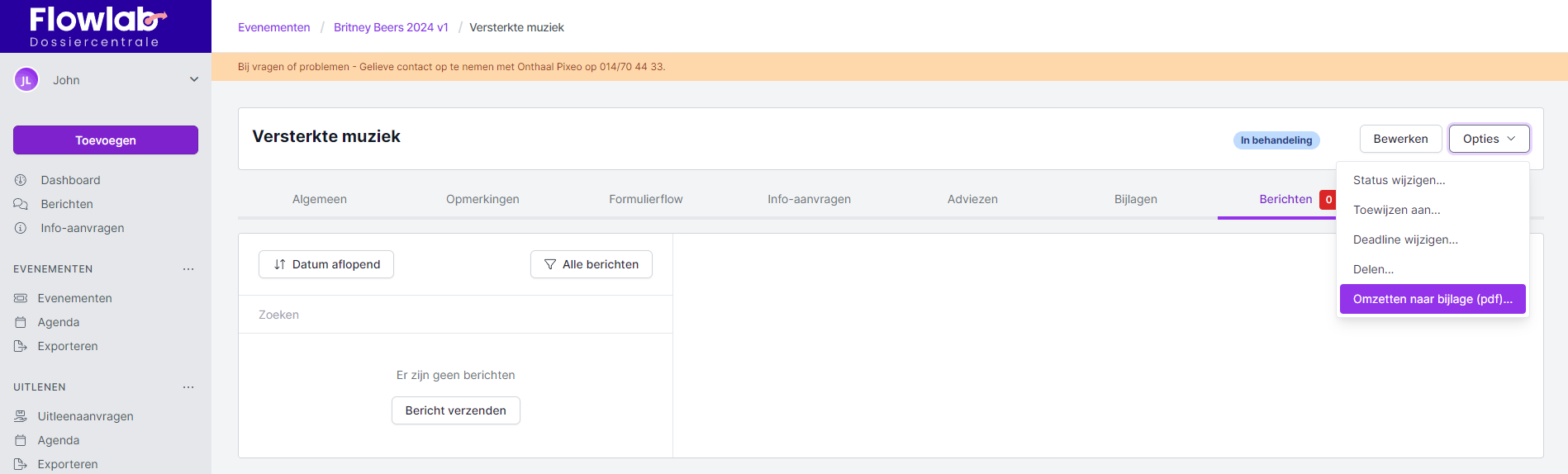Click the Uitleenaanvragen icon in sidebar

[21, 416]
